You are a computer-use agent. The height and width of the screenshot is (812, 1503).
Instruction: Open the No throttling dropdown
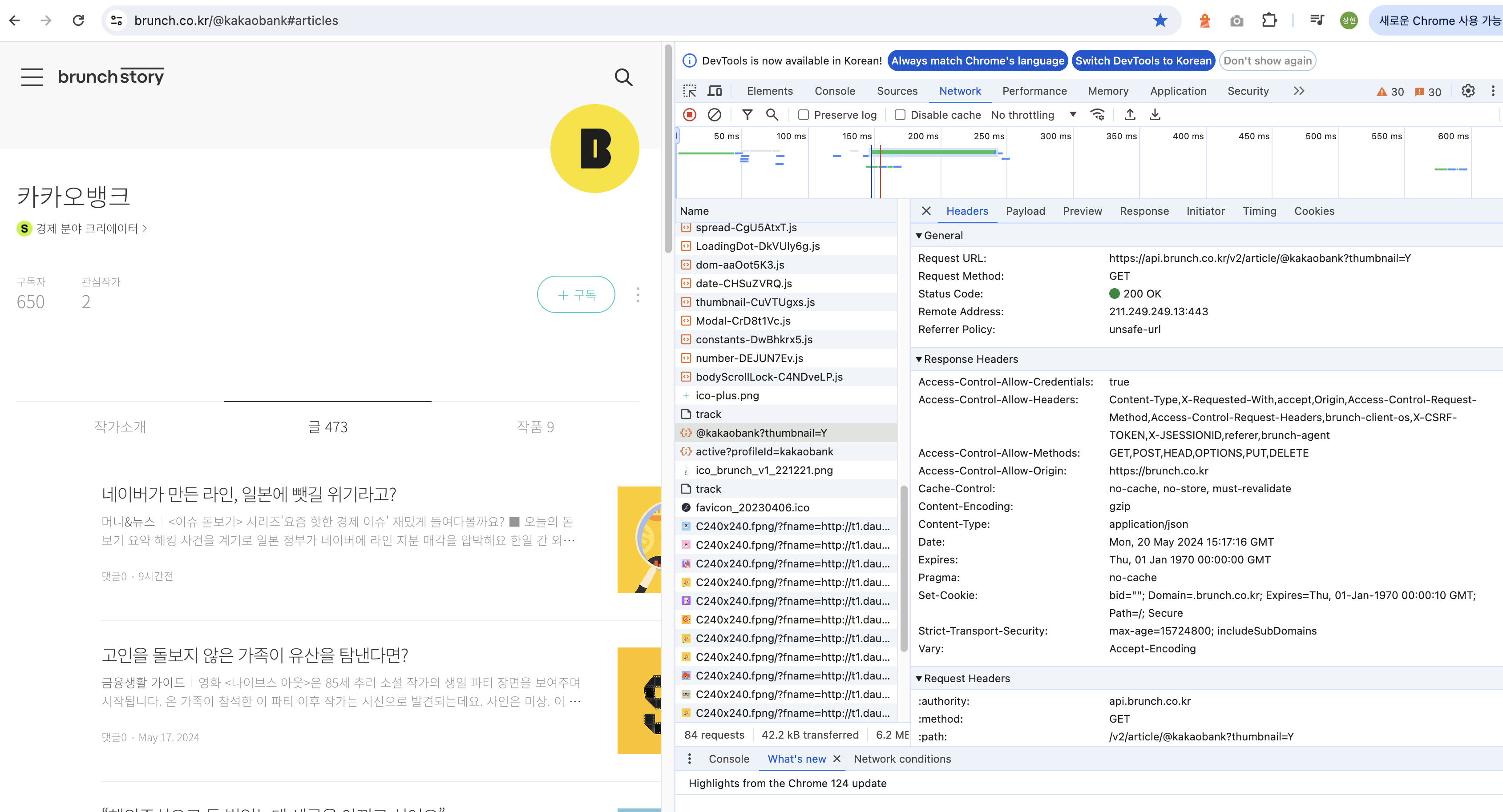1033,115
